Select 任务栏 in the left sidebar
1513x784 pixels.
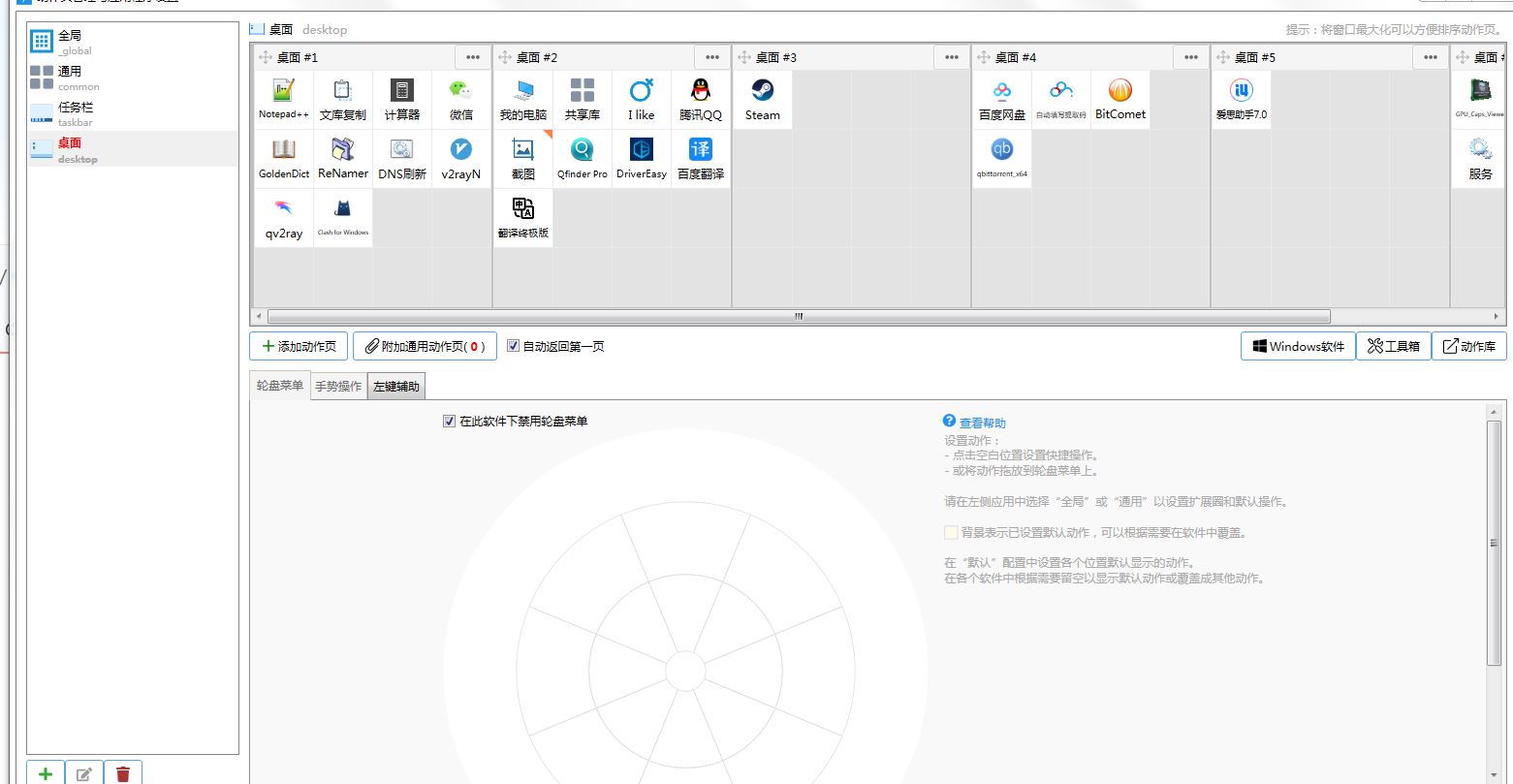click(69, 113)
